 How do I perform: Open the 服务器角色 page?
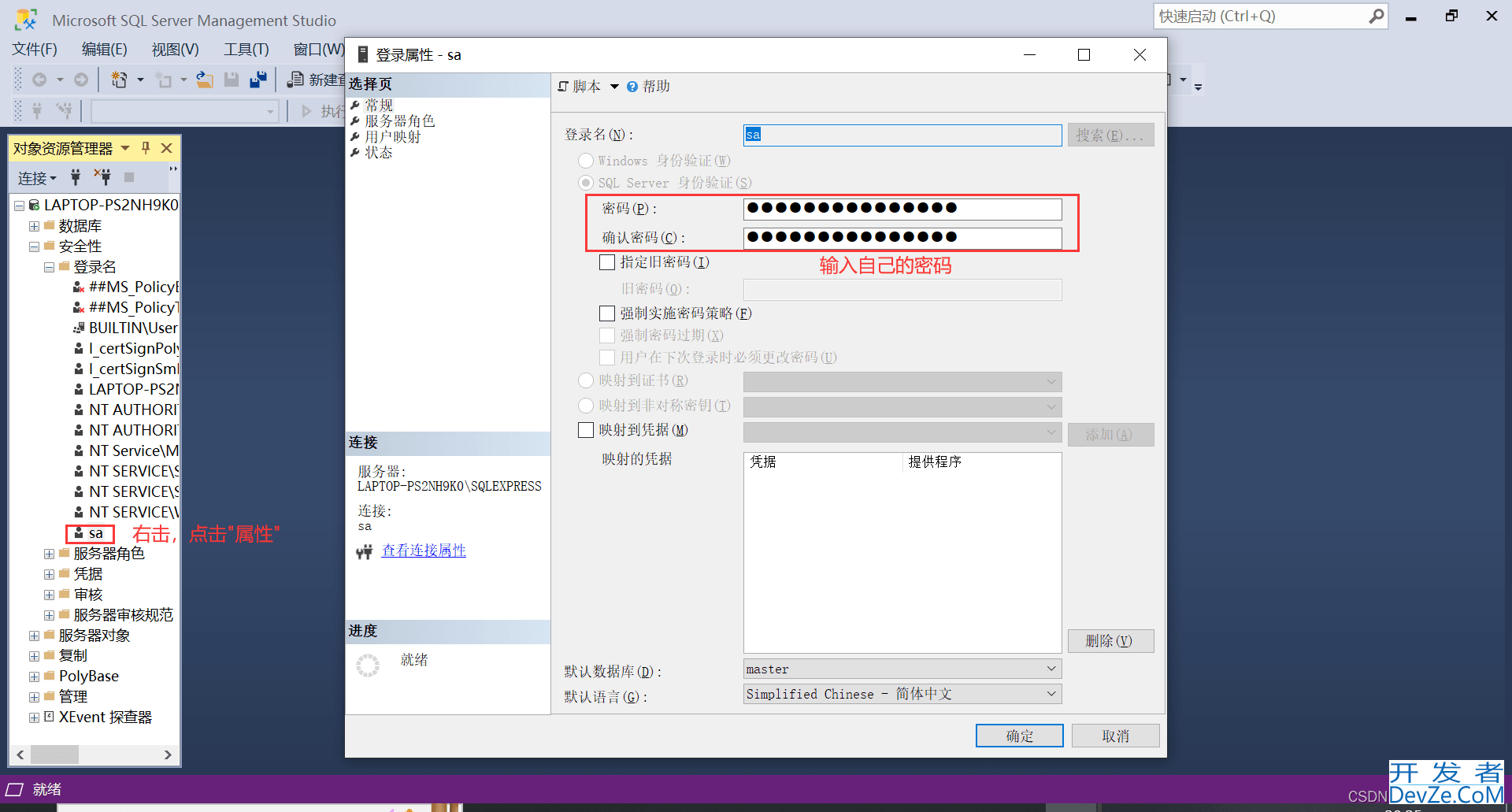coord(399,121)
